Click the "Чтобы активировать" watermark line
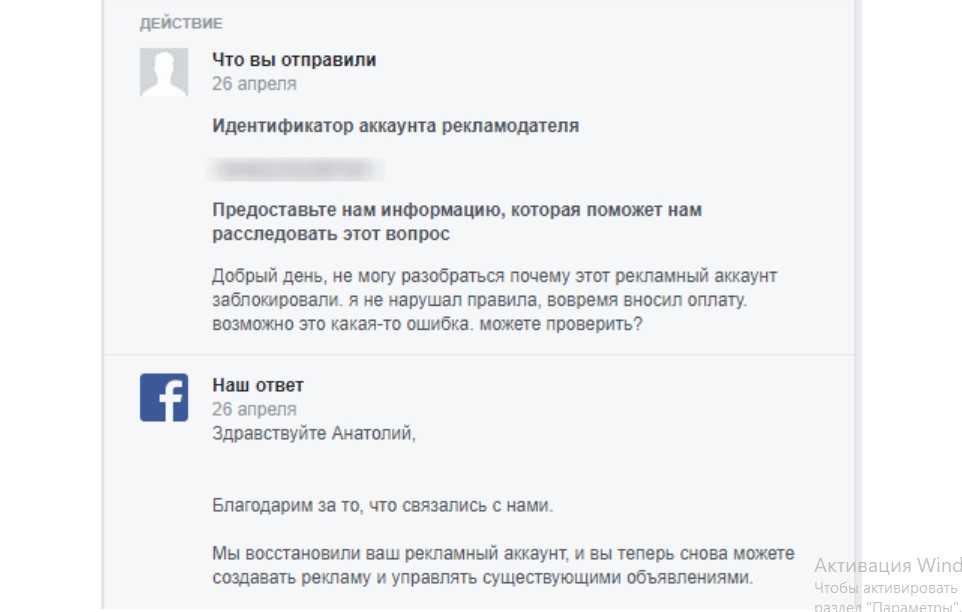This screenshot has height=612, width=962. 887,588
